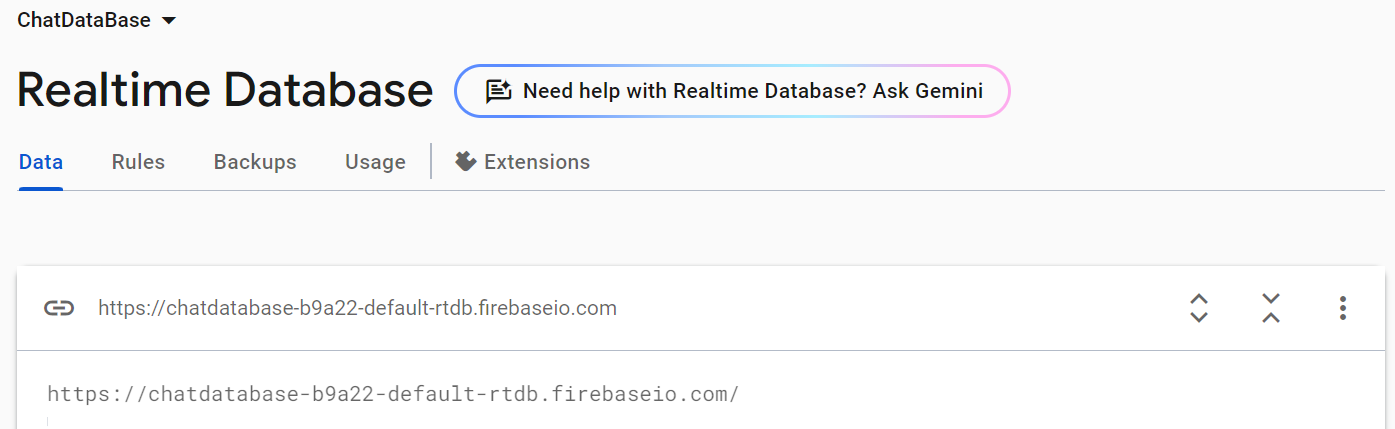Screen dimensions: 1395x429
Task: Go to the Backups tab
Action: click(x=255, y=162)
